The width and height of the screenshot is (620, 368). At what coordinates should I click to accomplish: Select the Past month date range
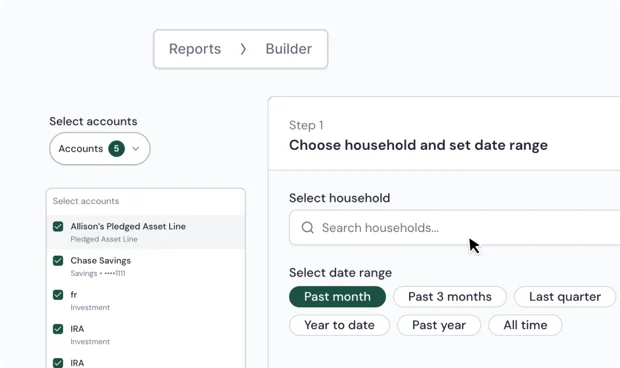coord(337,296)
